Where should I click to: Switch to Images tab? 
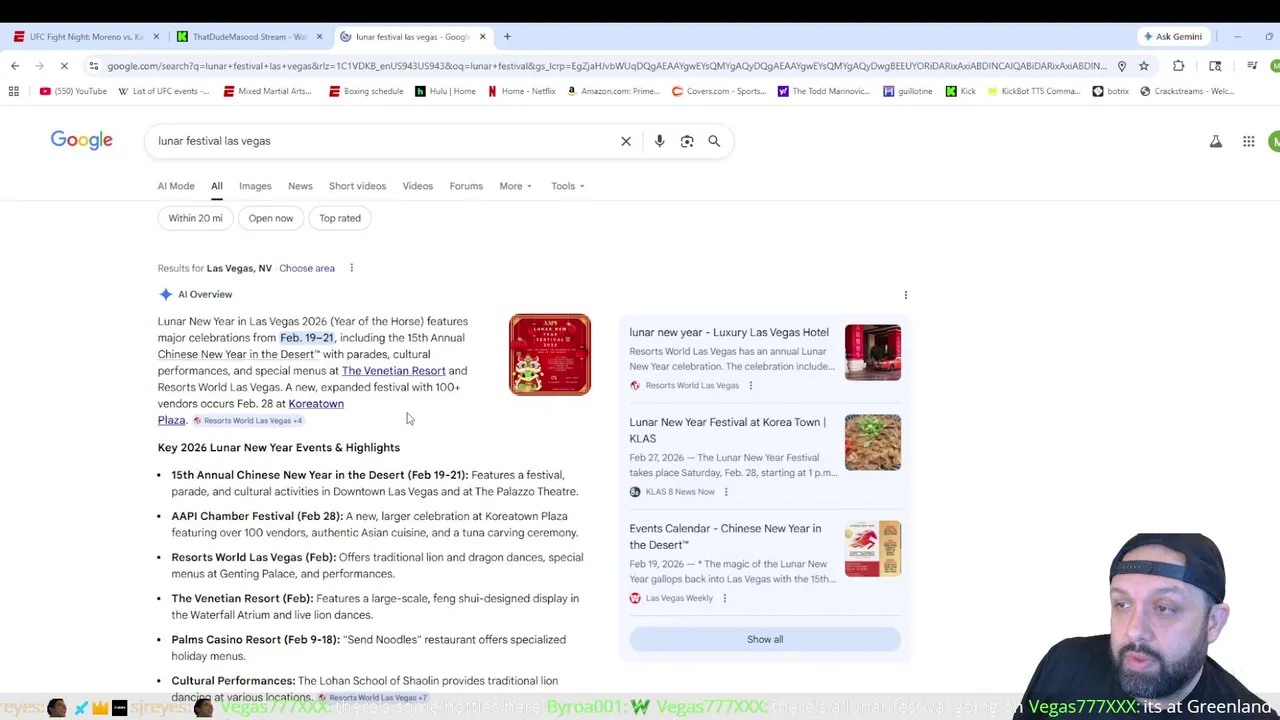[x=255, y=186]
